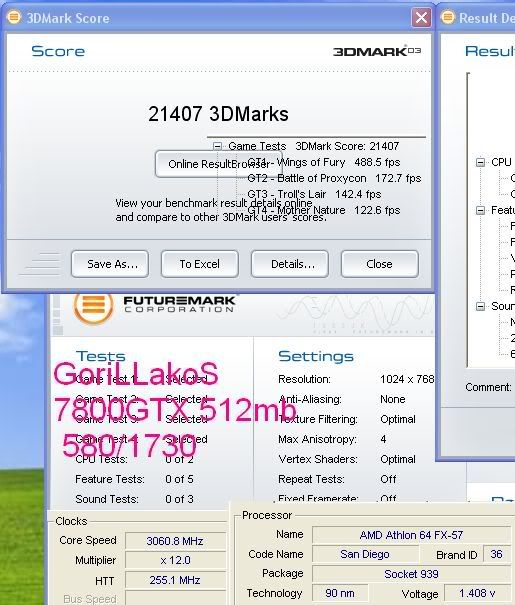The image size is (515, 605).
Task: Click the Technology field 90 nm
Action: pos(340,593)
